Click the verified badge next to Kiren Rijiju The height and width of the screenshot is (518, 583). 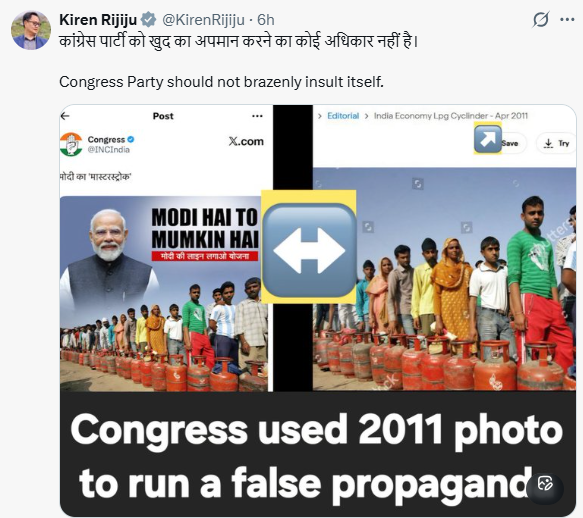pyautogui.click(x=149, y=19)
